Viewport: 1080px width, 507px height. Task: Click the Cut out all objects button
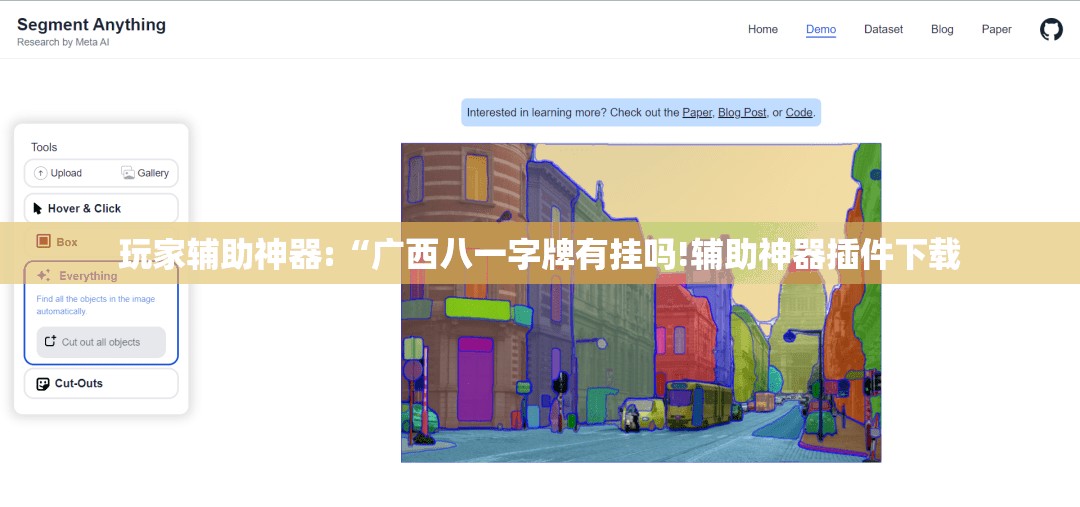coord(101,342)
